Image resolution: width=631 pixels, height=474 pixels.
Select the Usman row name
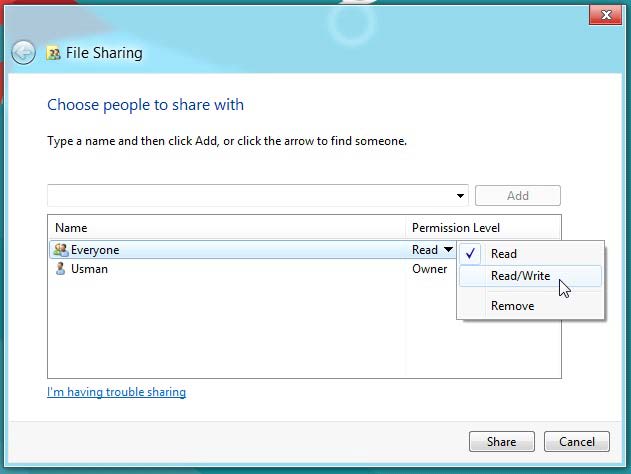[89, 269]
